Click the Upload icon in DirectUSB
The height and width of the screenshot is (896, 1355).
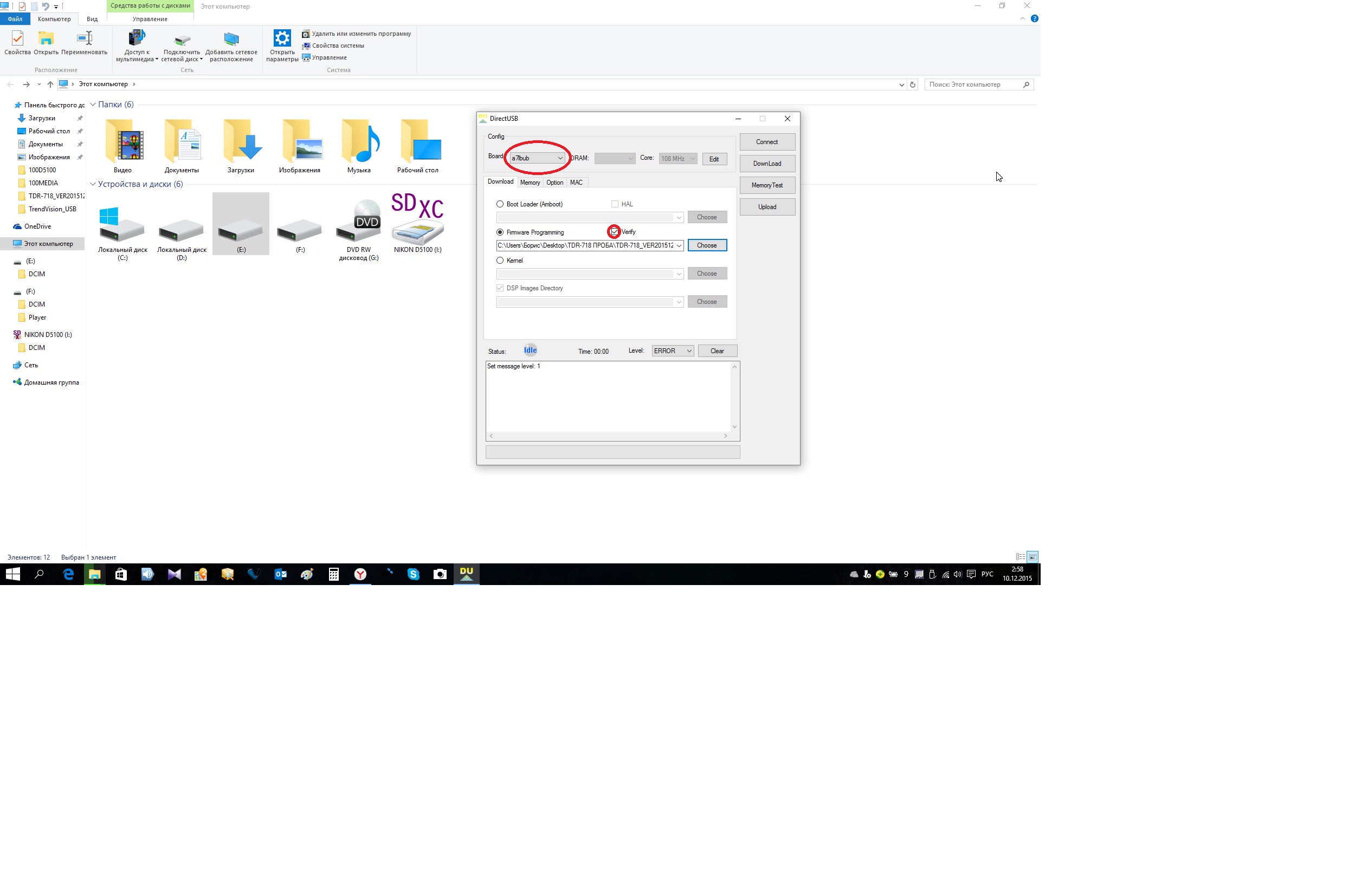(767, 207)
